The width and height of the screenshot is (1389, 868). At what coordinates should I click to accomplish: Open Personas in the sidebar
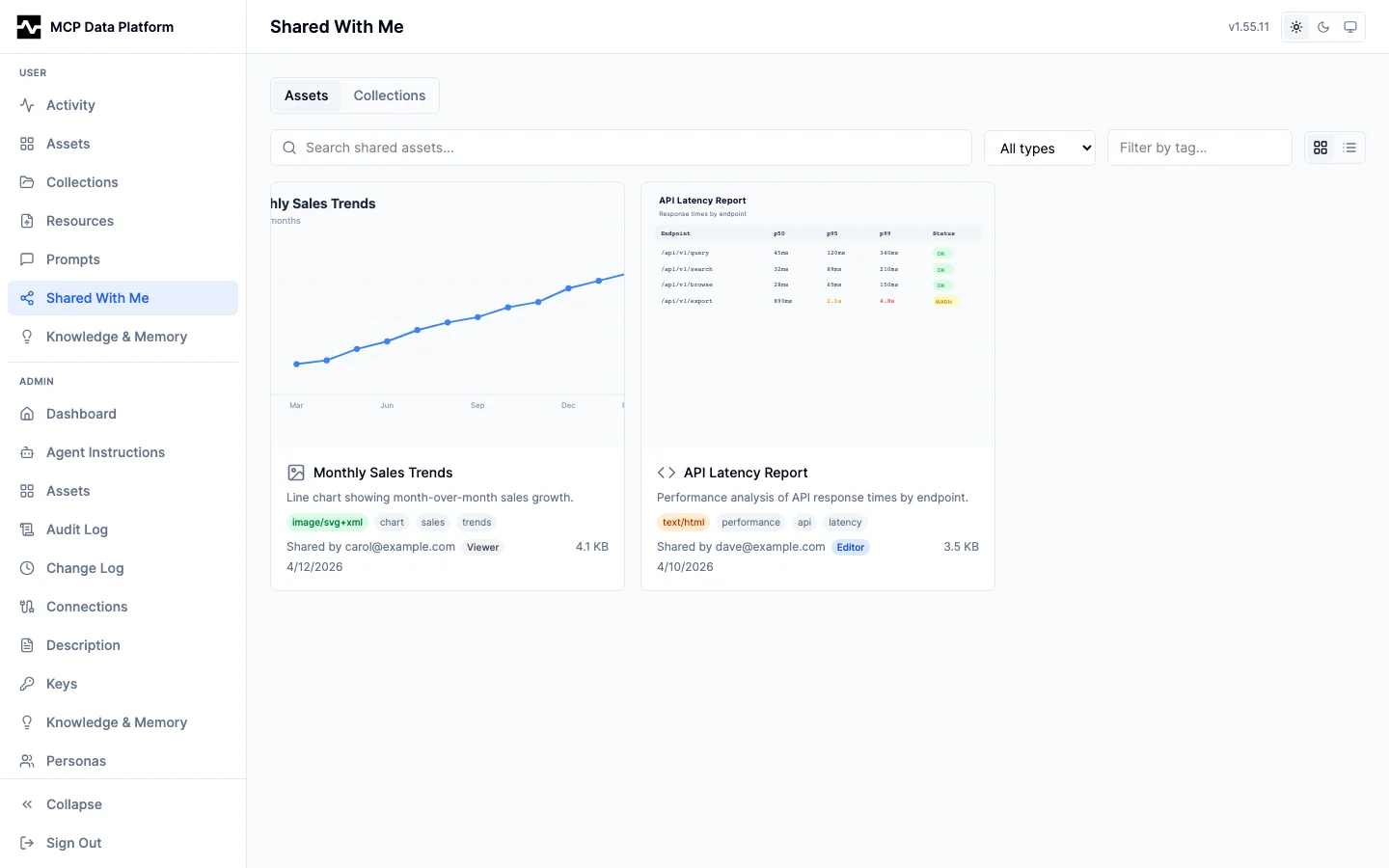coord(76,761)
